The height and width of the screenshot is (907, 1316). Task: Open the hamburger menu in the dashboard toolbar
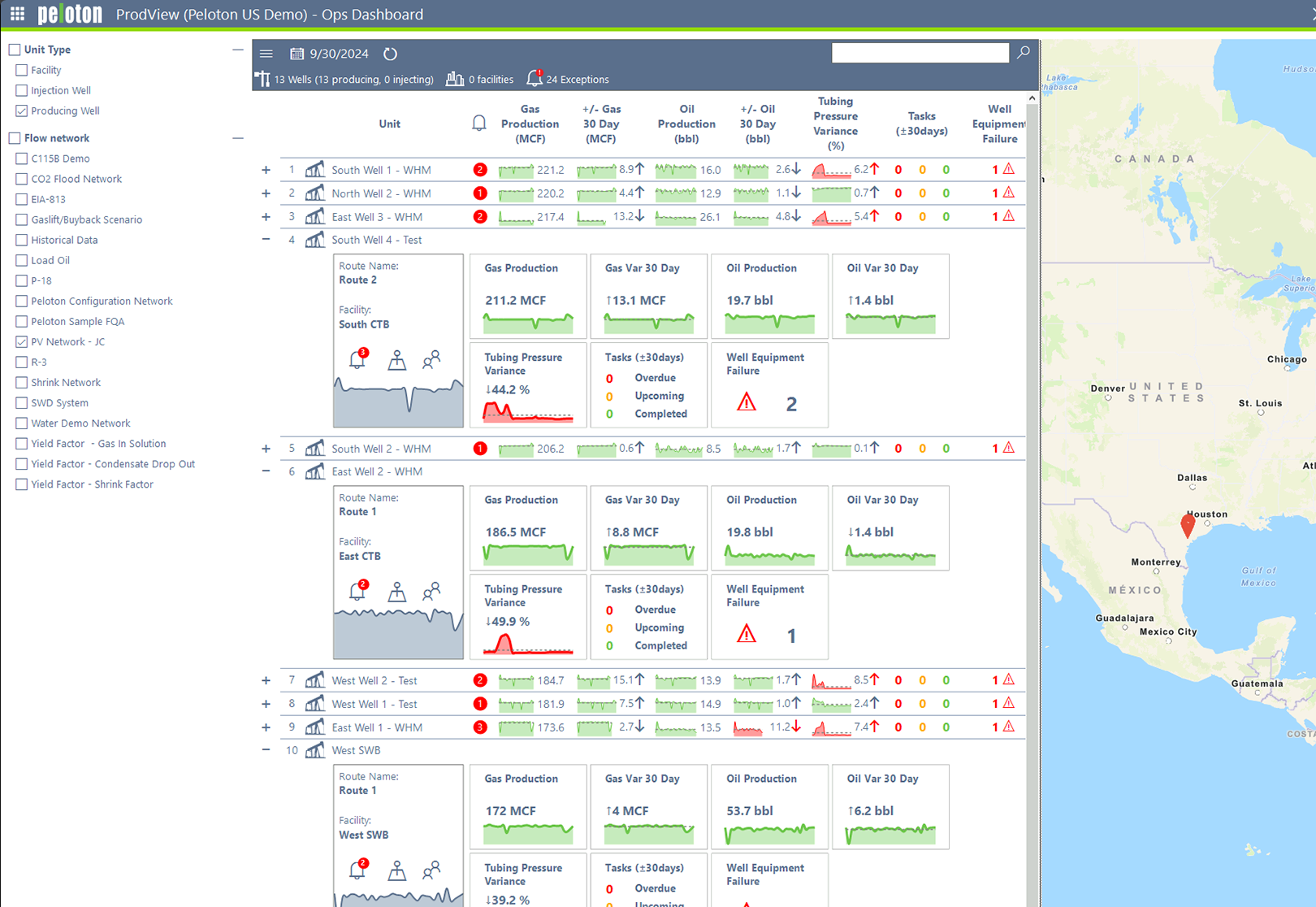266,54
